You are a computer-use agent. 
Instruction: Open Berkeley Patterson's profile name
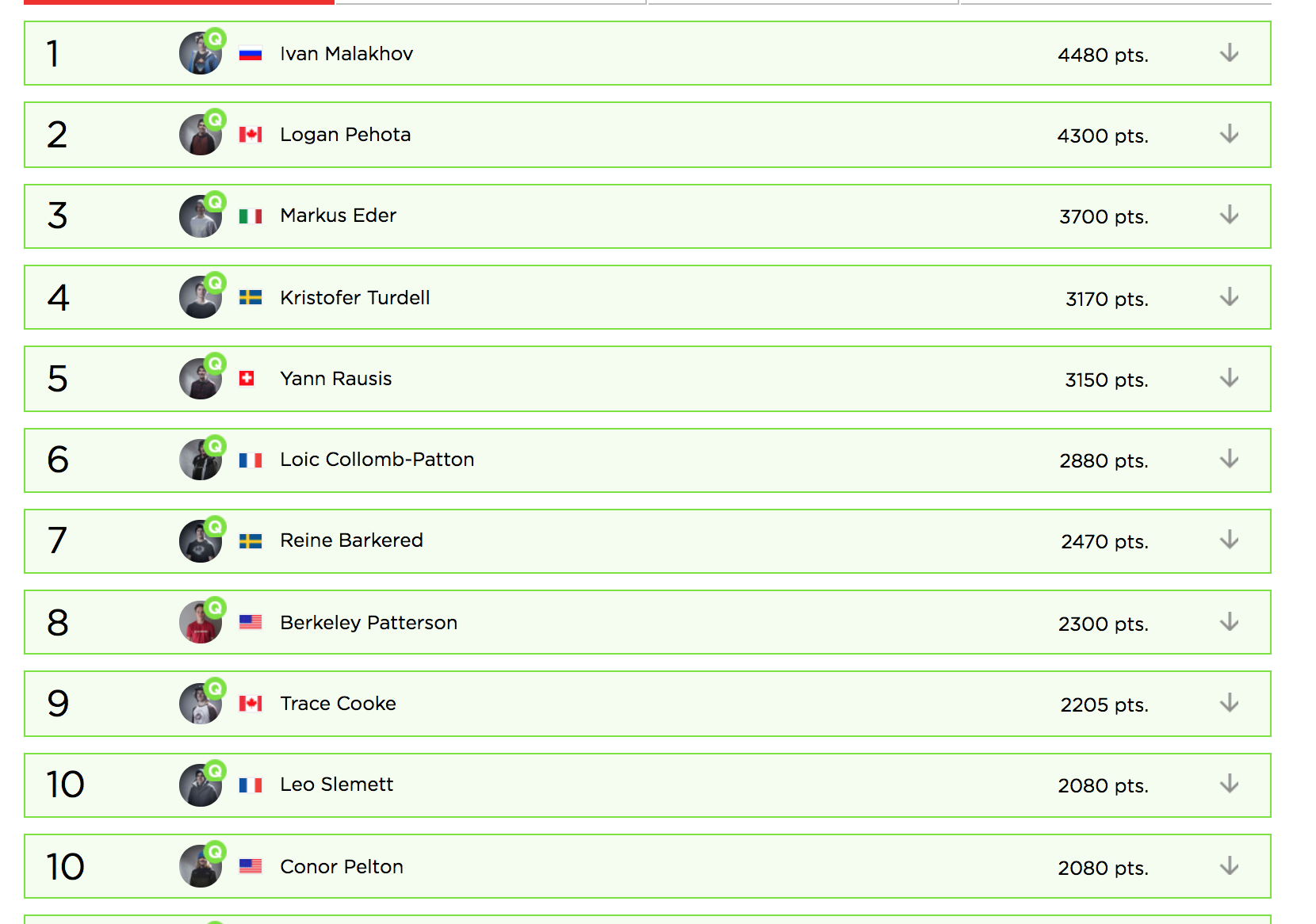[x=369, y=623]
